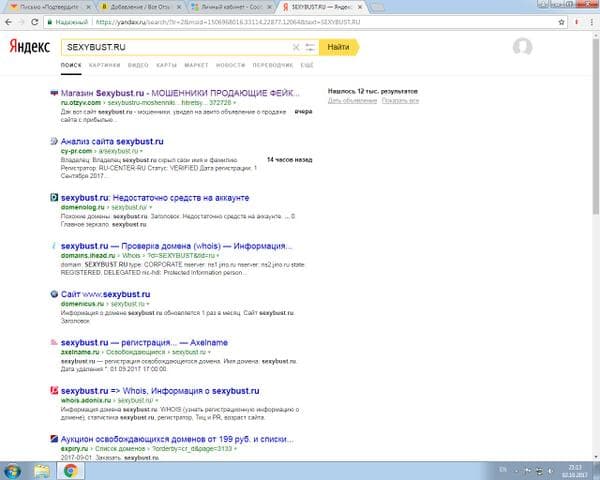Switch to the Видео search tab
Viewport: 600px width, 480px height.
[138, 65]
